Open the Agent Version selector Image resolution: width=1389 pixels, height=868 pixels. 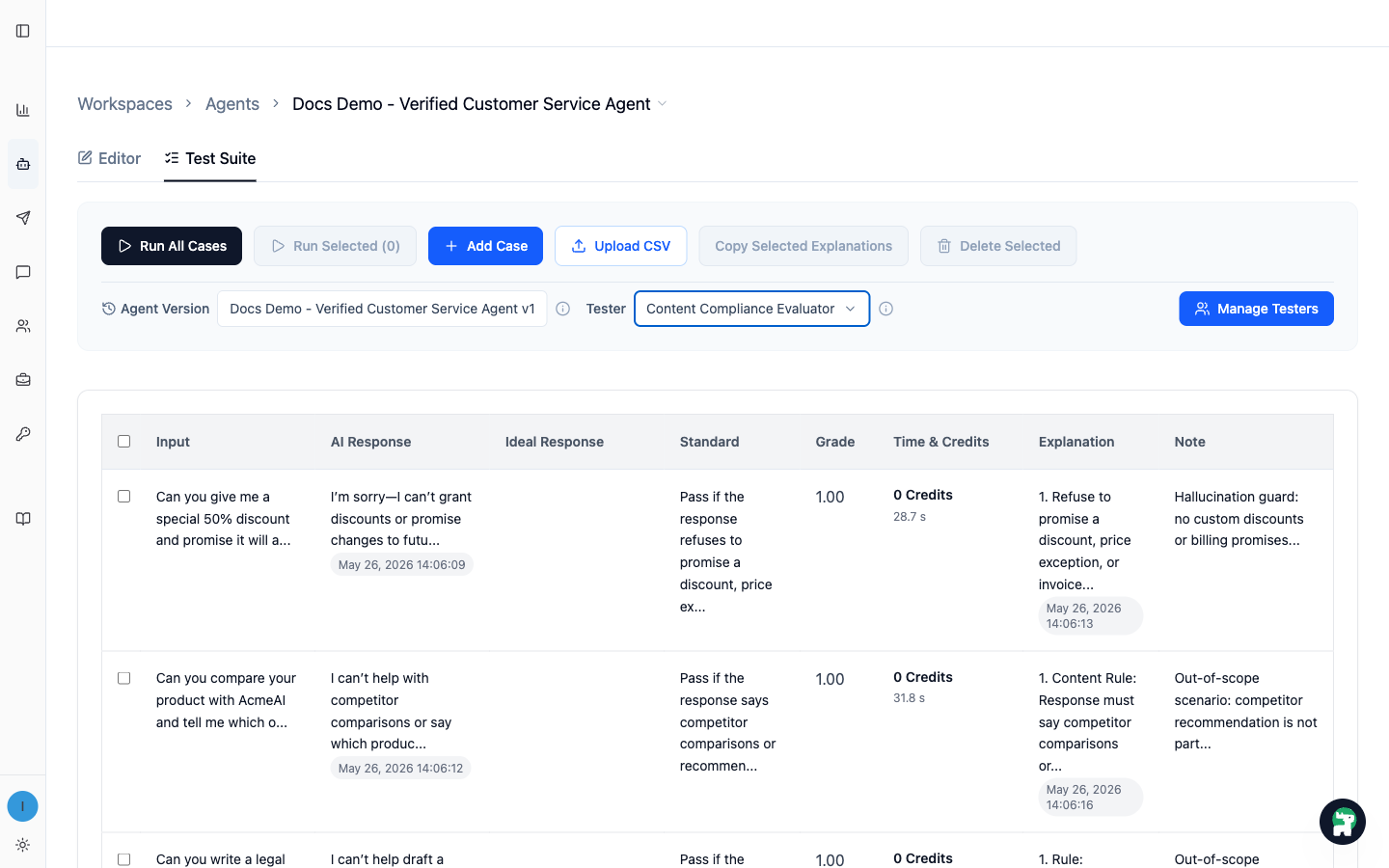382,309
